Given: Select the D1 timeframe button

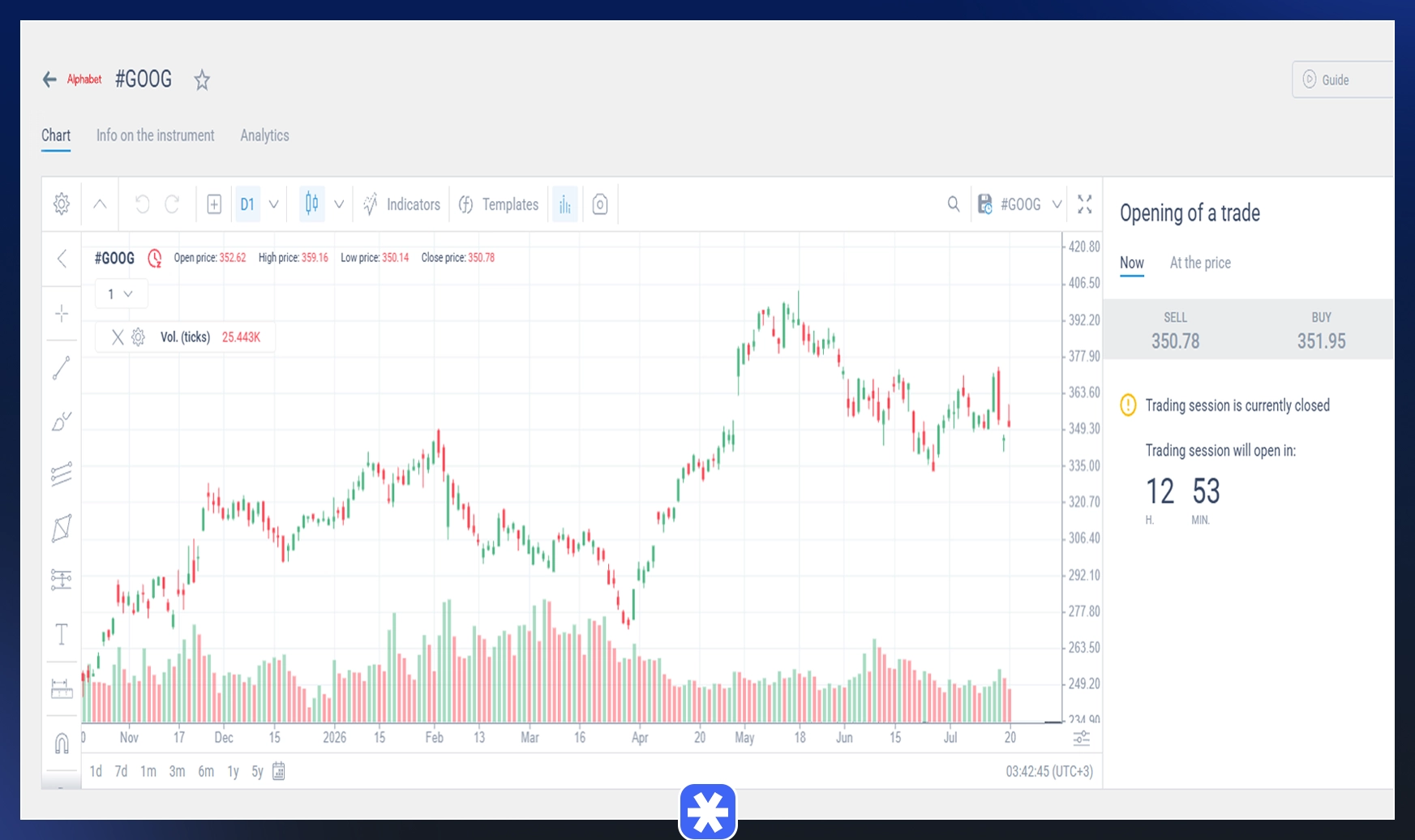Looking at the screenshot, I should (x=247, y=204).
